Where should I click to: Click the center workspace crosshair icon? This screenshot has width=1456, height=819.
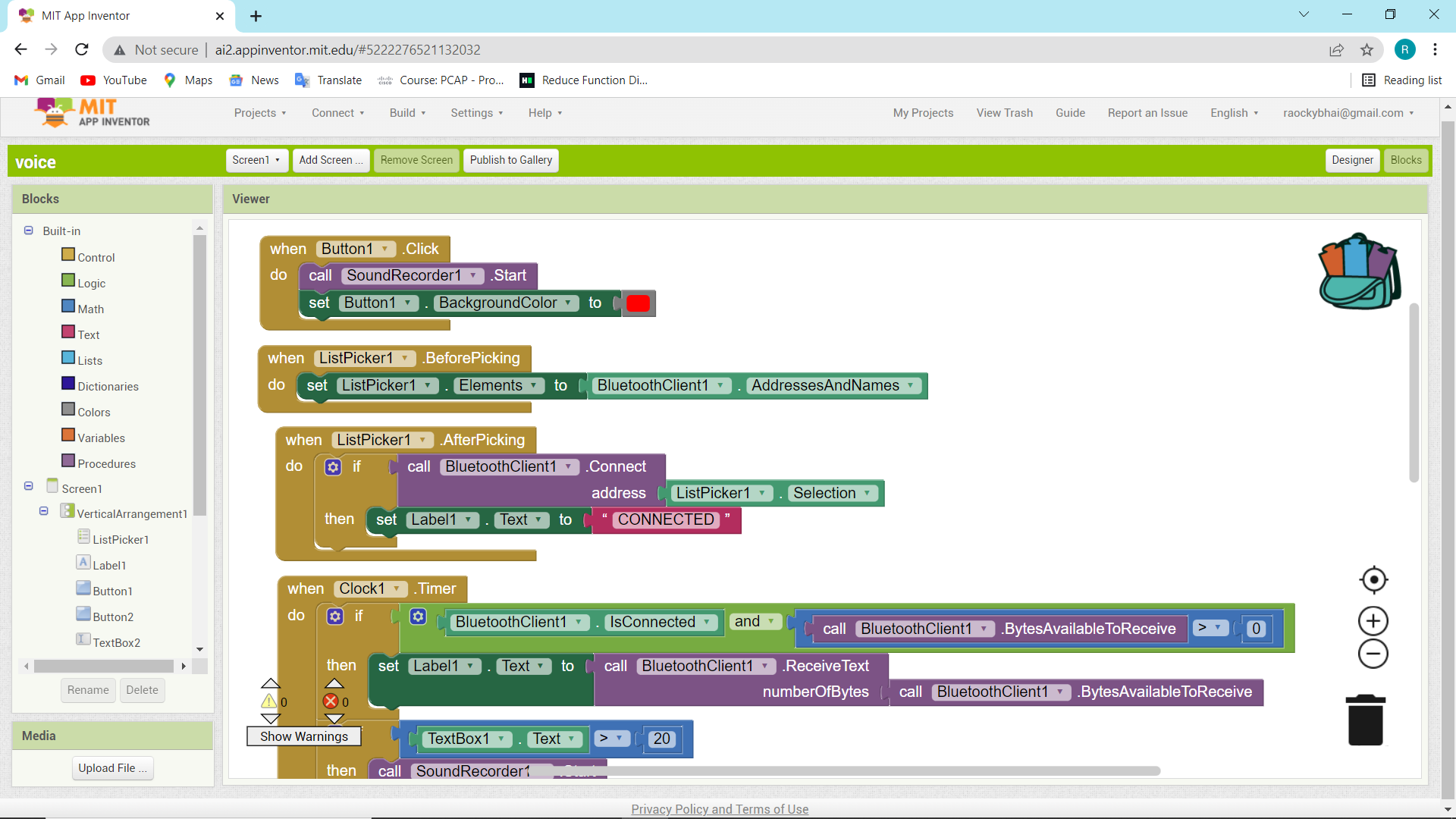[1373, 580]
